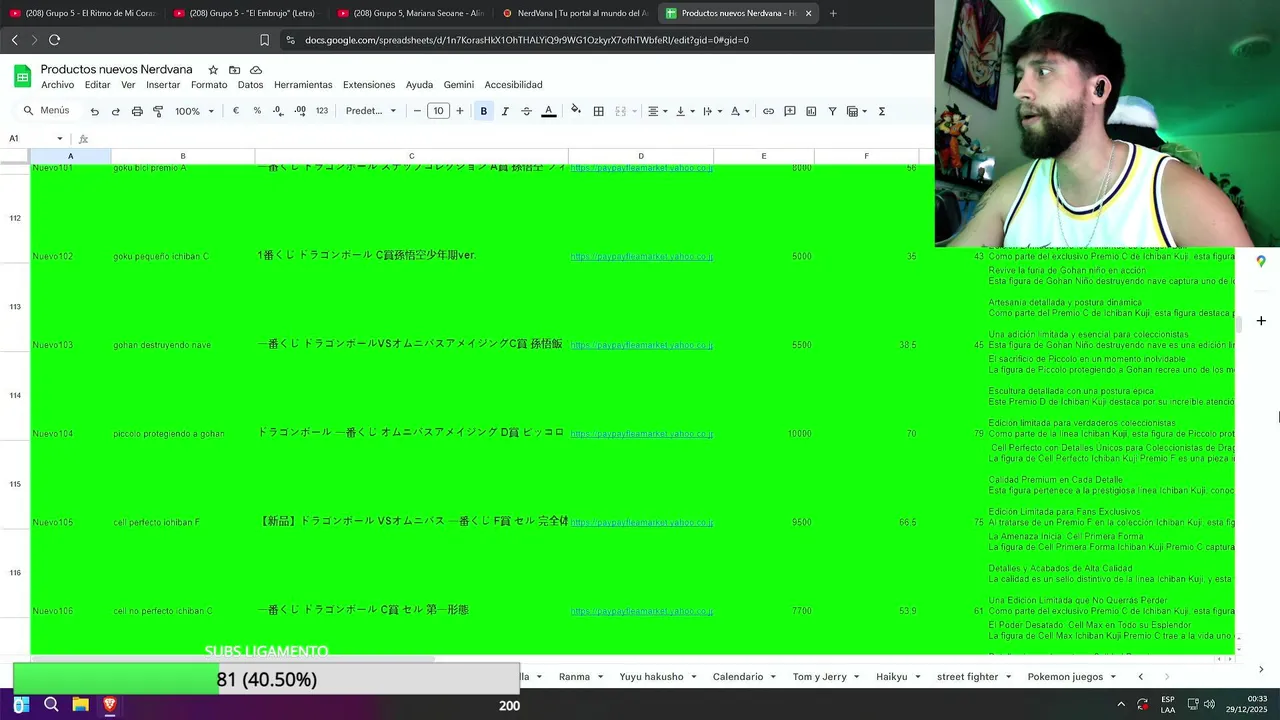
Task: Switch to the Ranma sheet tab
Action: click(574, 677)
